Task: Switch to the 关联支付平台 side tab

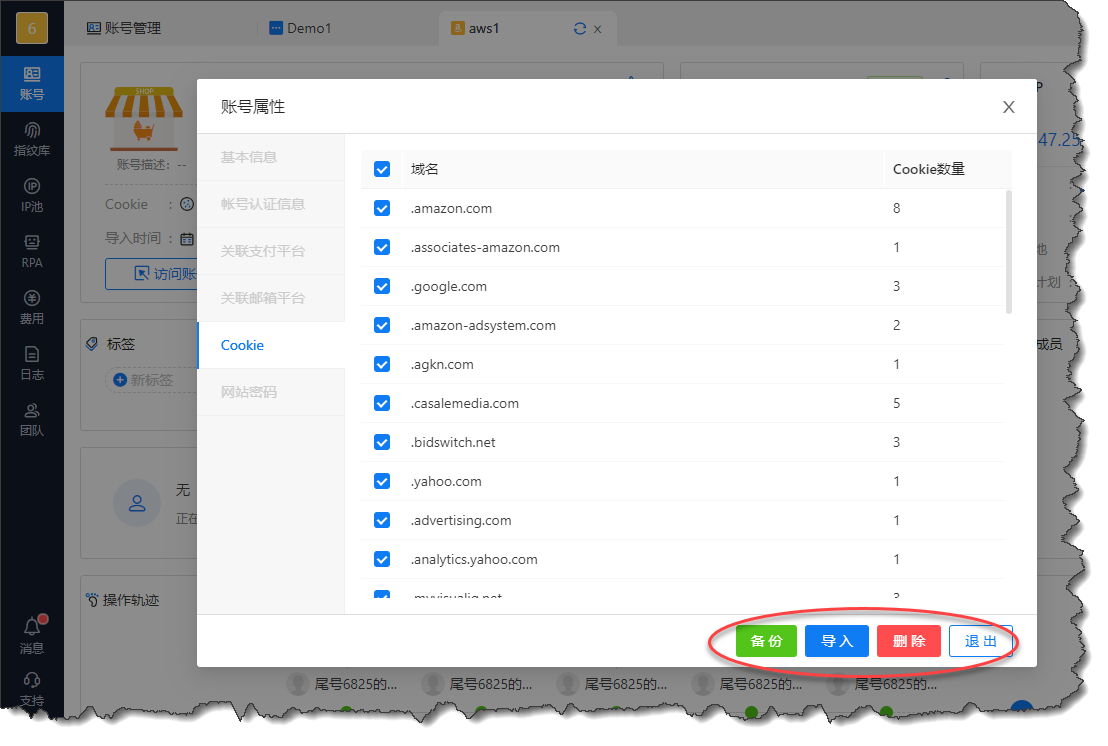Action: click(271, 251)
